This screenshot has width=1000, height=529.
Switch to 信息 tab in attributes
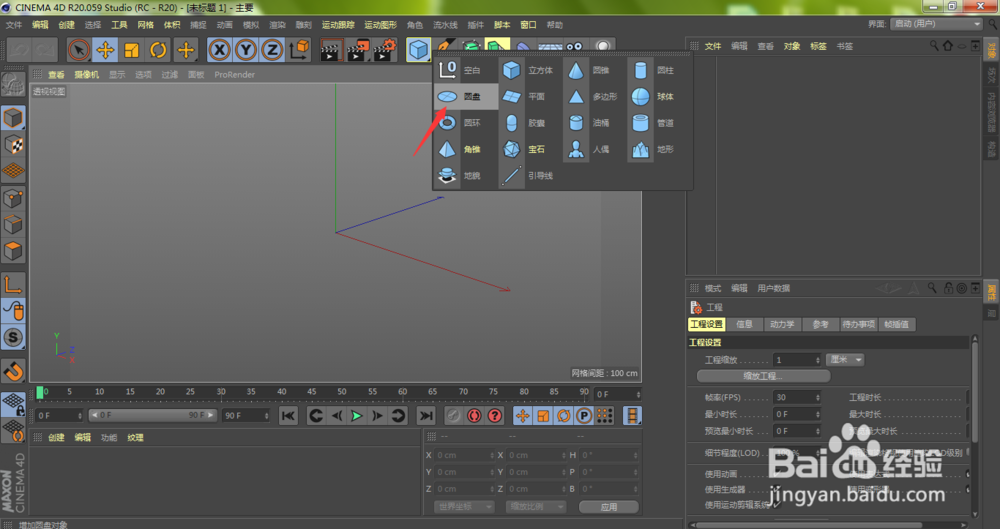coord(744,324)
